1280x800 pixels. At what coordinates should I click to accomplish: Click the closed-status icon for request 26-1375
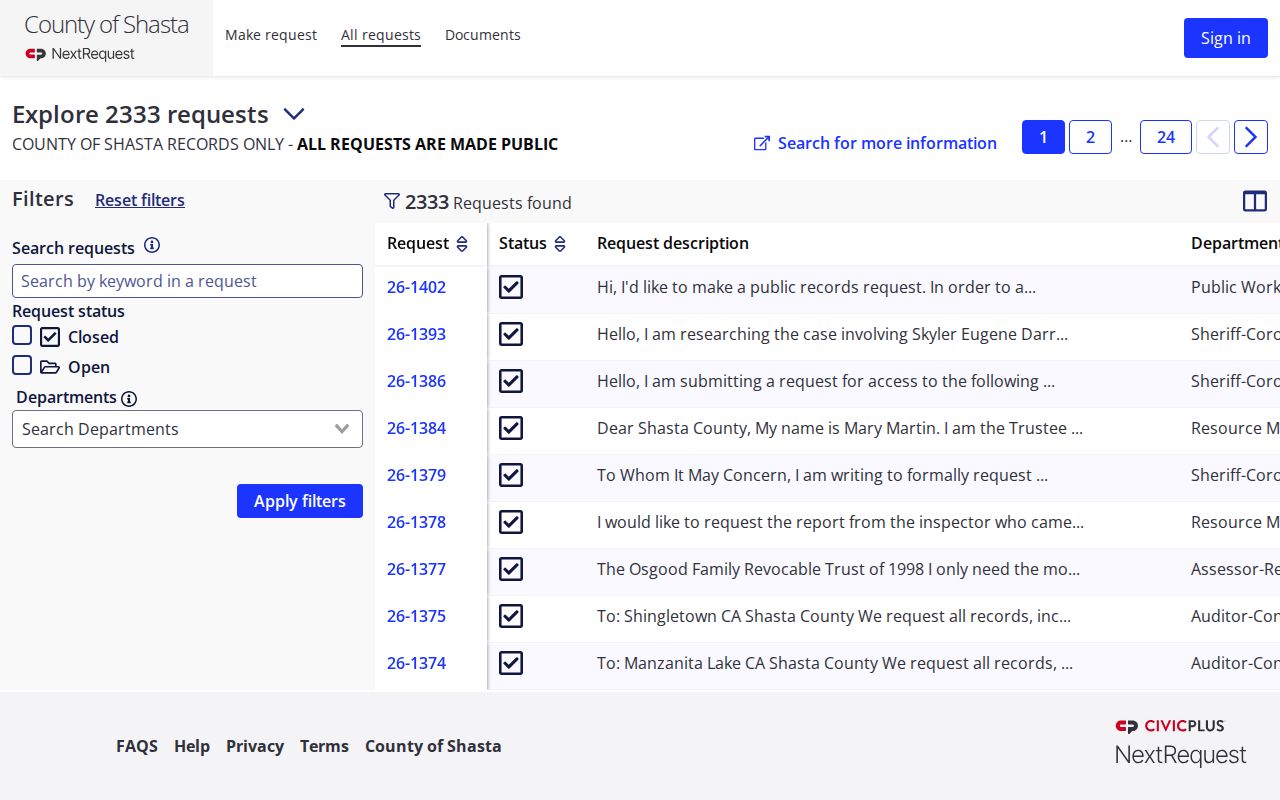pyautogui.click(x=511, y=616)
